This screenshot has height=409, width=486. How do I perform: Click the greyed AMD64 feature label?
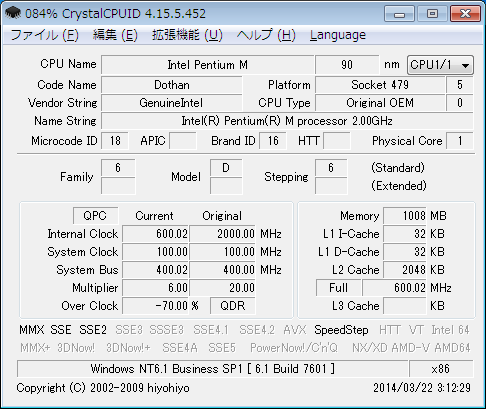(x=452, y=348)
